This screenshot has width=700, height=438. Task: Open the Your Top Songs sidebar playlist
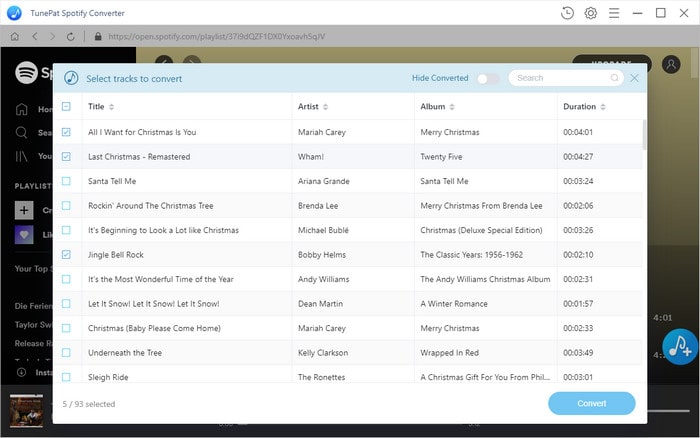tap(34, 268)
